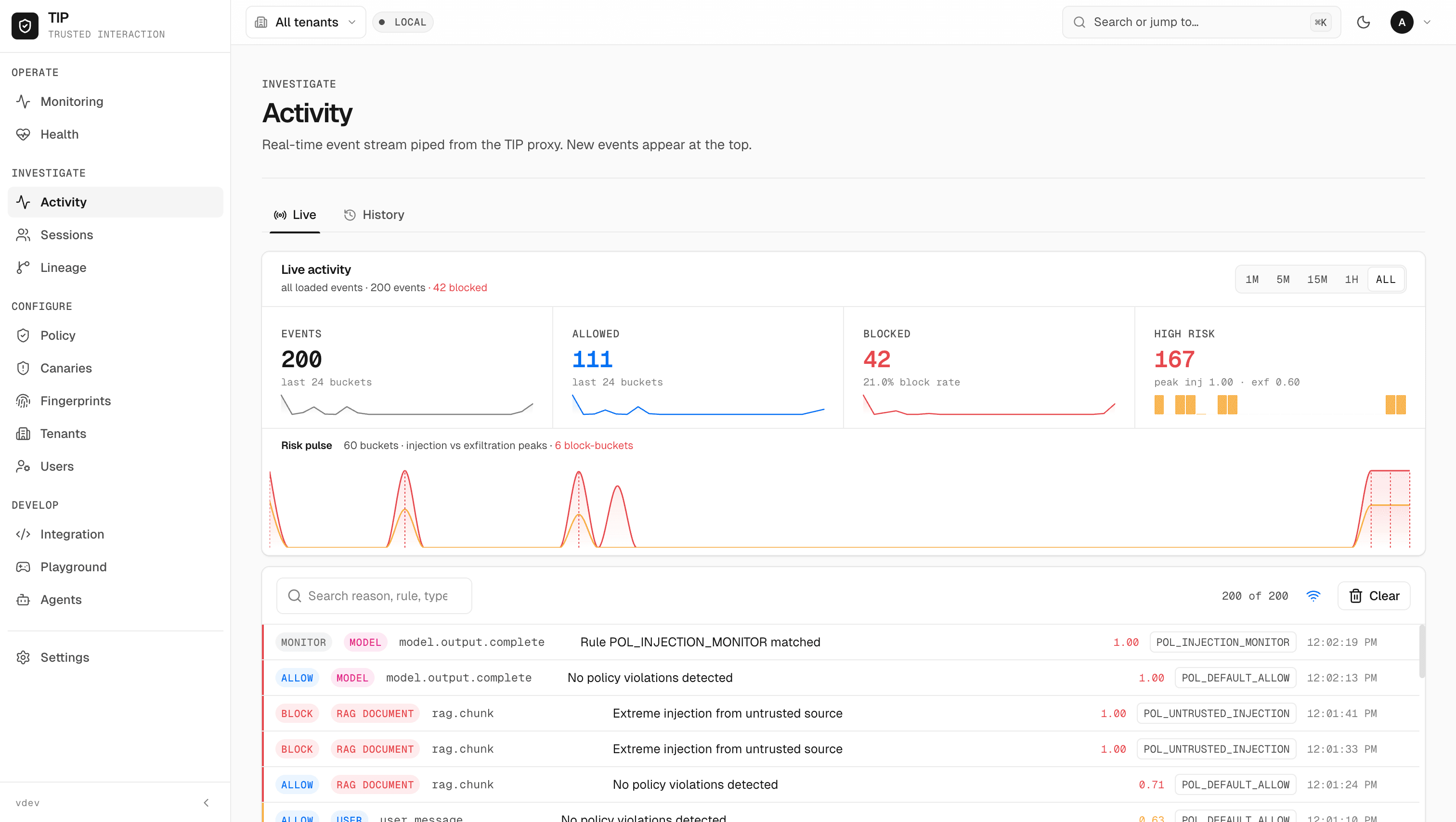This screenshot has width=1456, height=822.
Task: Open the Users management page
Action: pyautogui.click(x=115, y=467)
